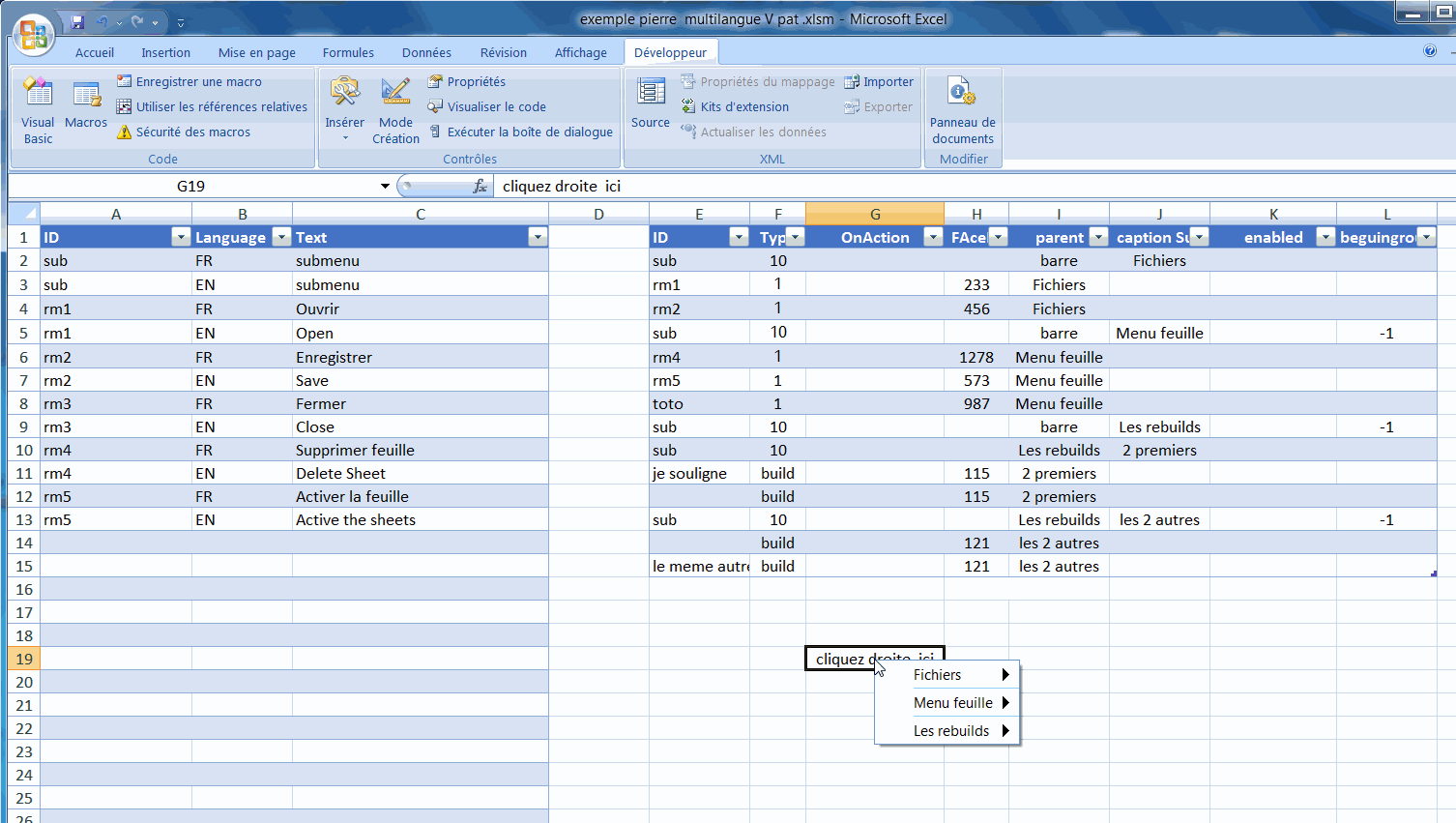The width and height of the screenshot is (1456, 823).
Task: Open the Name Box dropdown
Action: (385, 186)
